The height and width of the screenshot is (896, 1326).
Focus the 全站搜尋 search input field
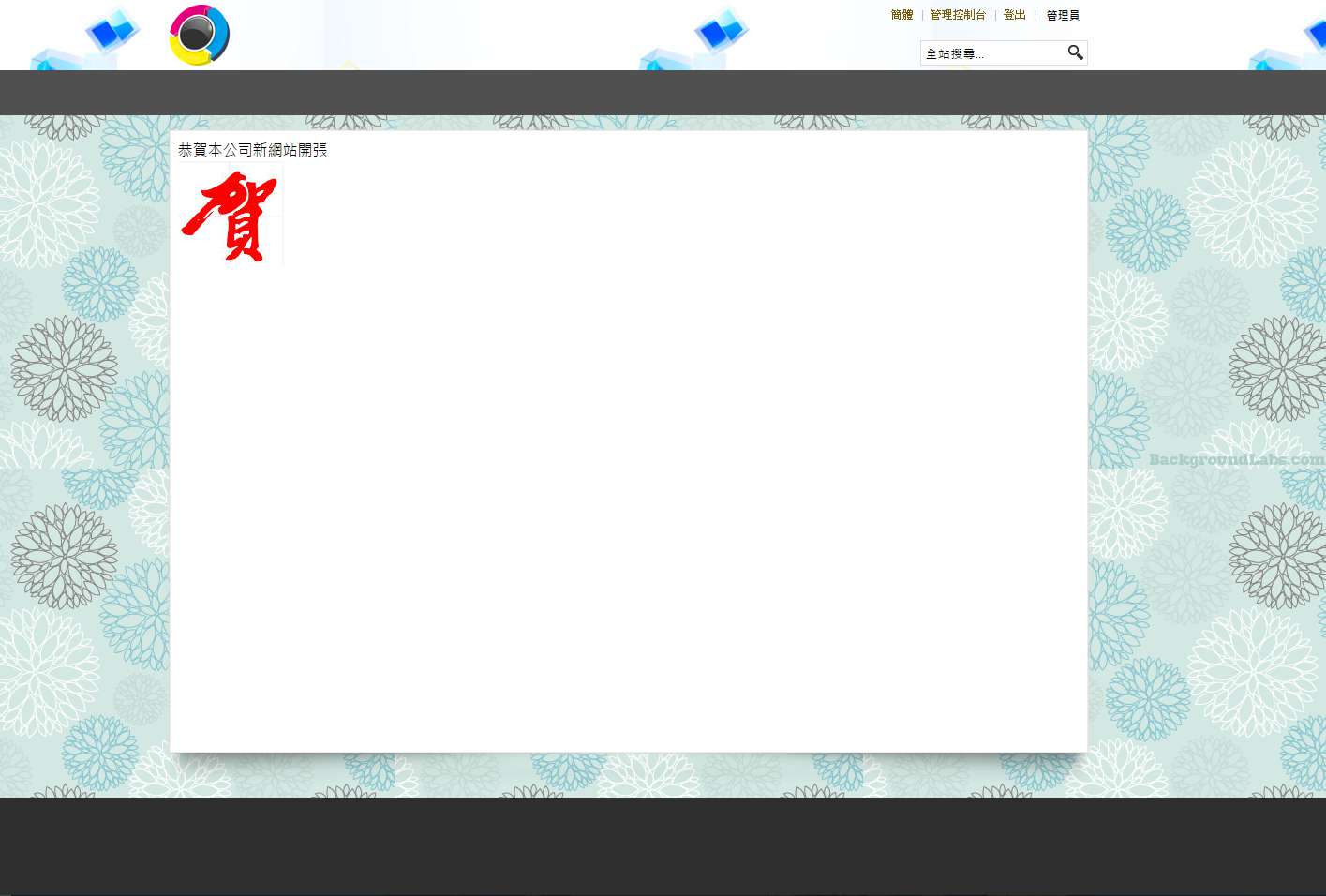click(x=991, y=53)
